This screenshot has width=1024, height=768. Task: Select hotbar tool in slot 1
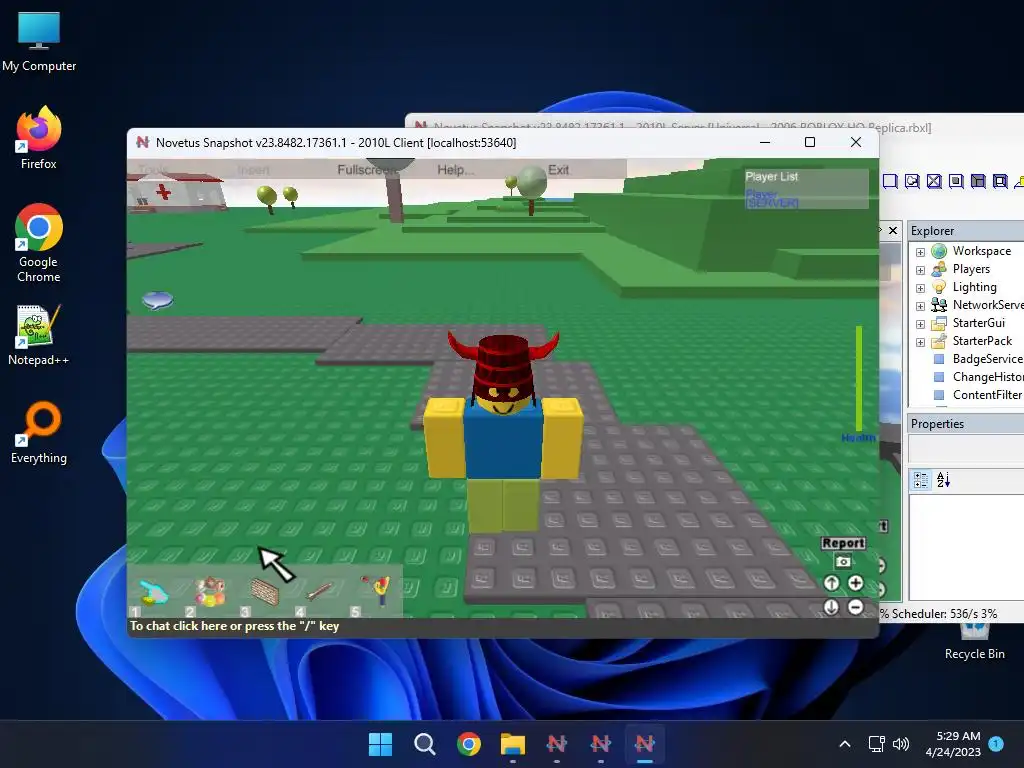tap(154, 592)
